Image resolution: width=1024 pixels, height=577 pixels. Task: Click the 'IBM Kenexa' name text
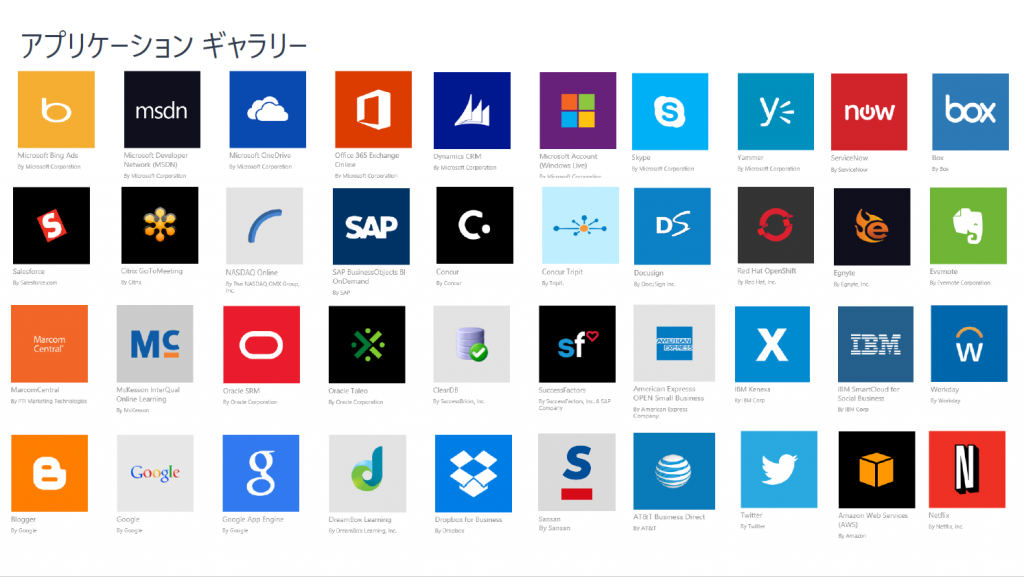coord(752,389)
